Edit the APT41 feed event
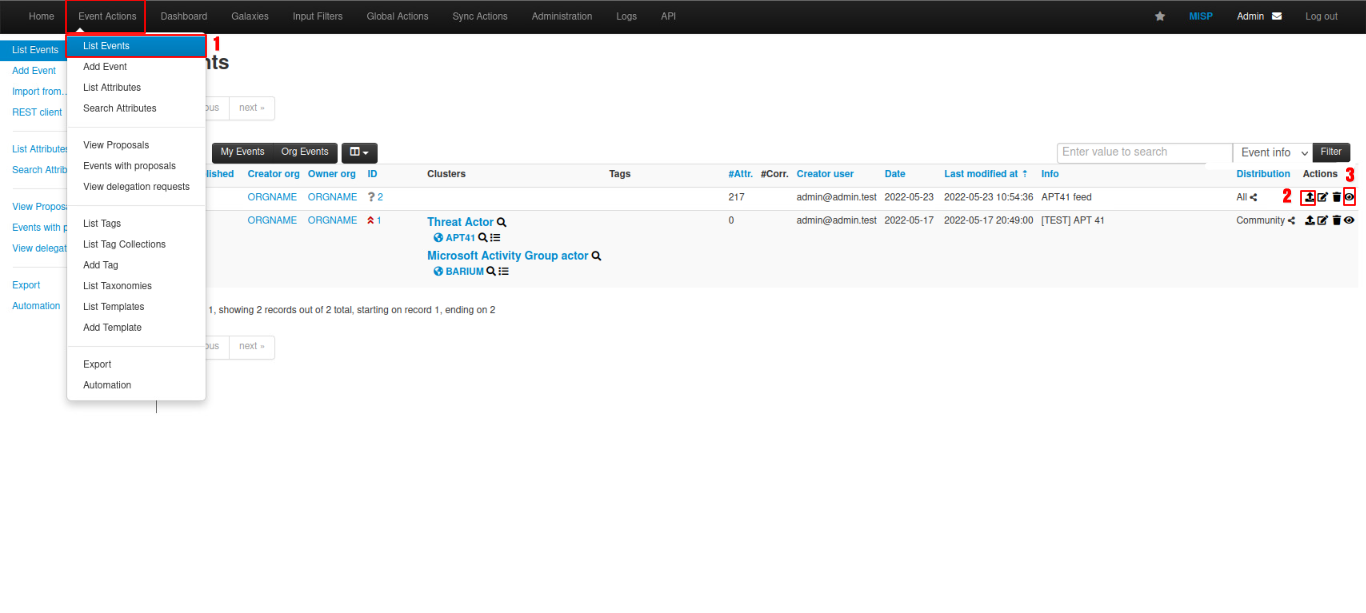Viewport: 1366px width, 613px height. point(1323,197)
